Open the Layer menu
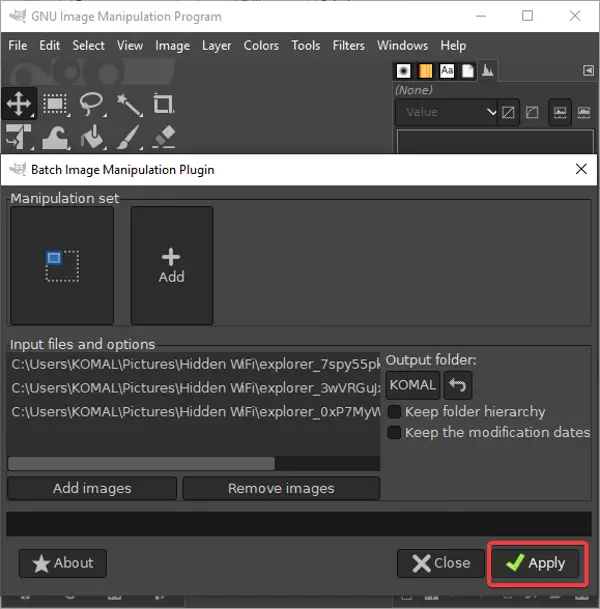Image resolution: width=600 pixels, height=609 pixels. (216, 45)
